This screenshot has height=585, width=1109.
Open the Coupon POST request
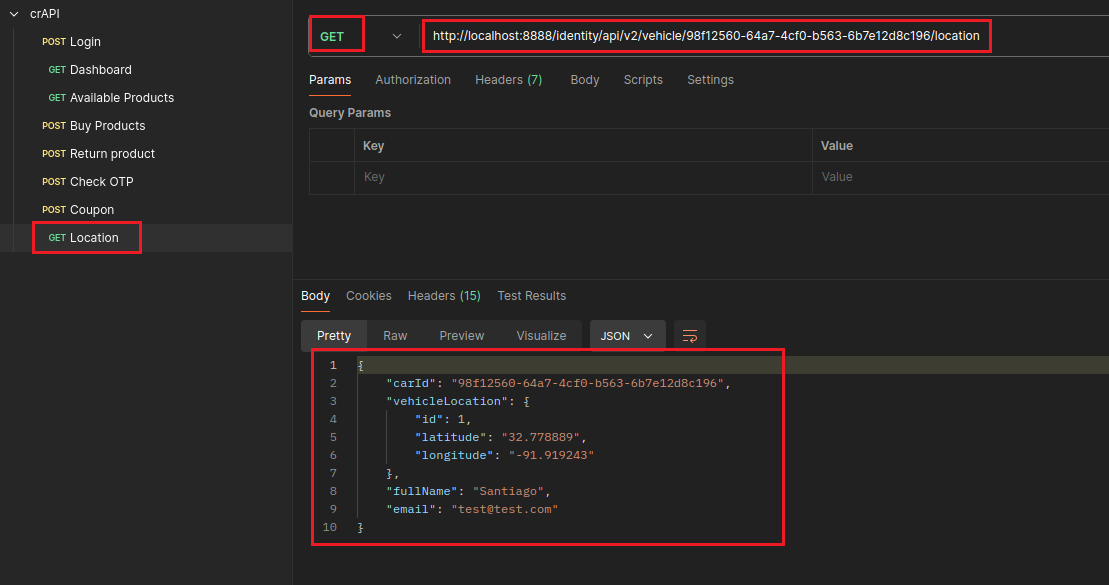pos(91,210)
